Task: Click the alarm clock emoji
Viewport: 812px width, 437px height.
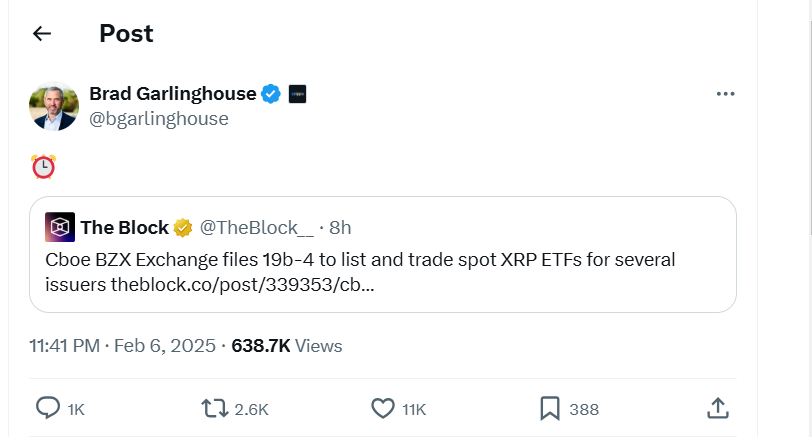Action: pyautogui.click(x=43, y=166)
